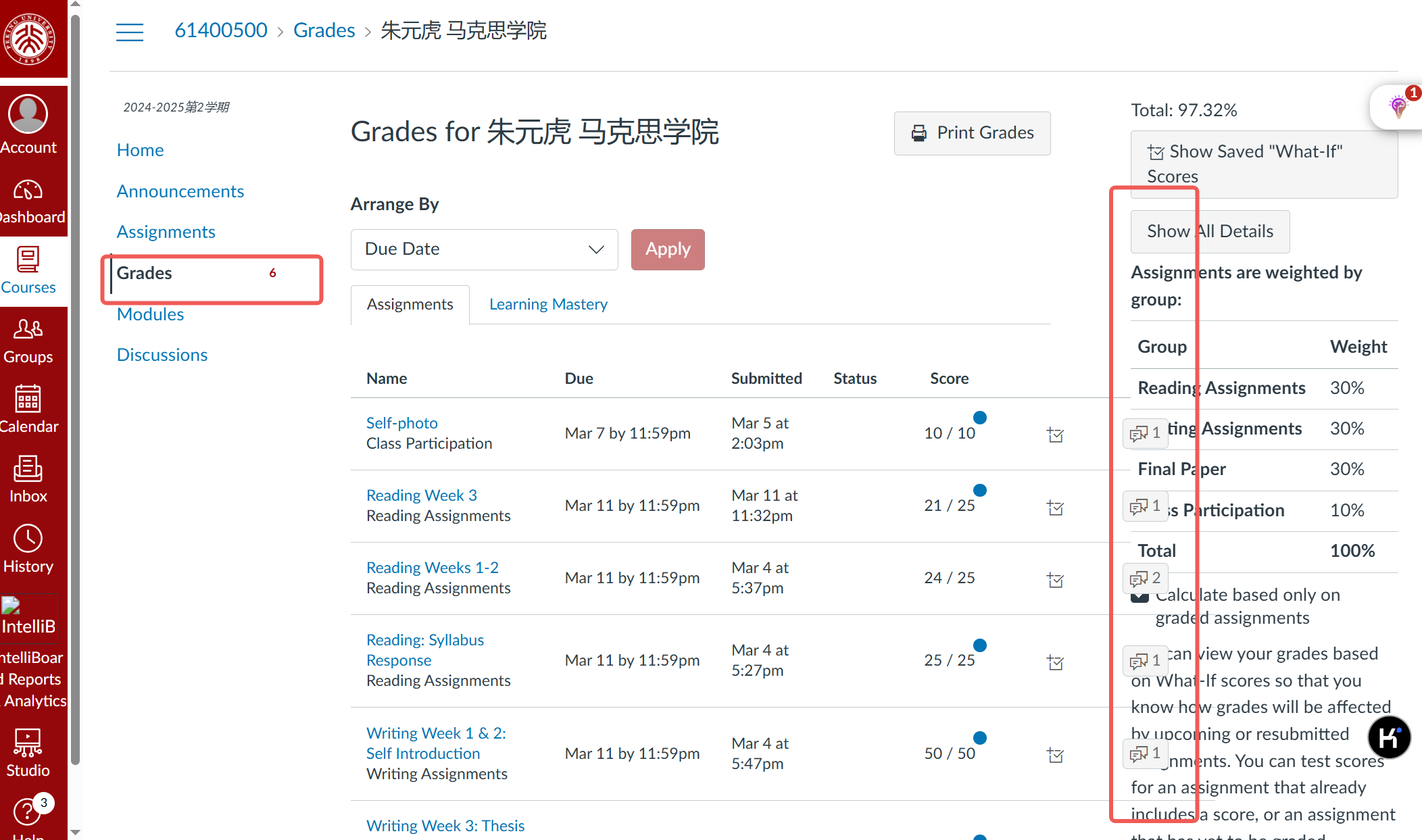Click the Print Grades button

pyautogui.click(x=972, y=133)
